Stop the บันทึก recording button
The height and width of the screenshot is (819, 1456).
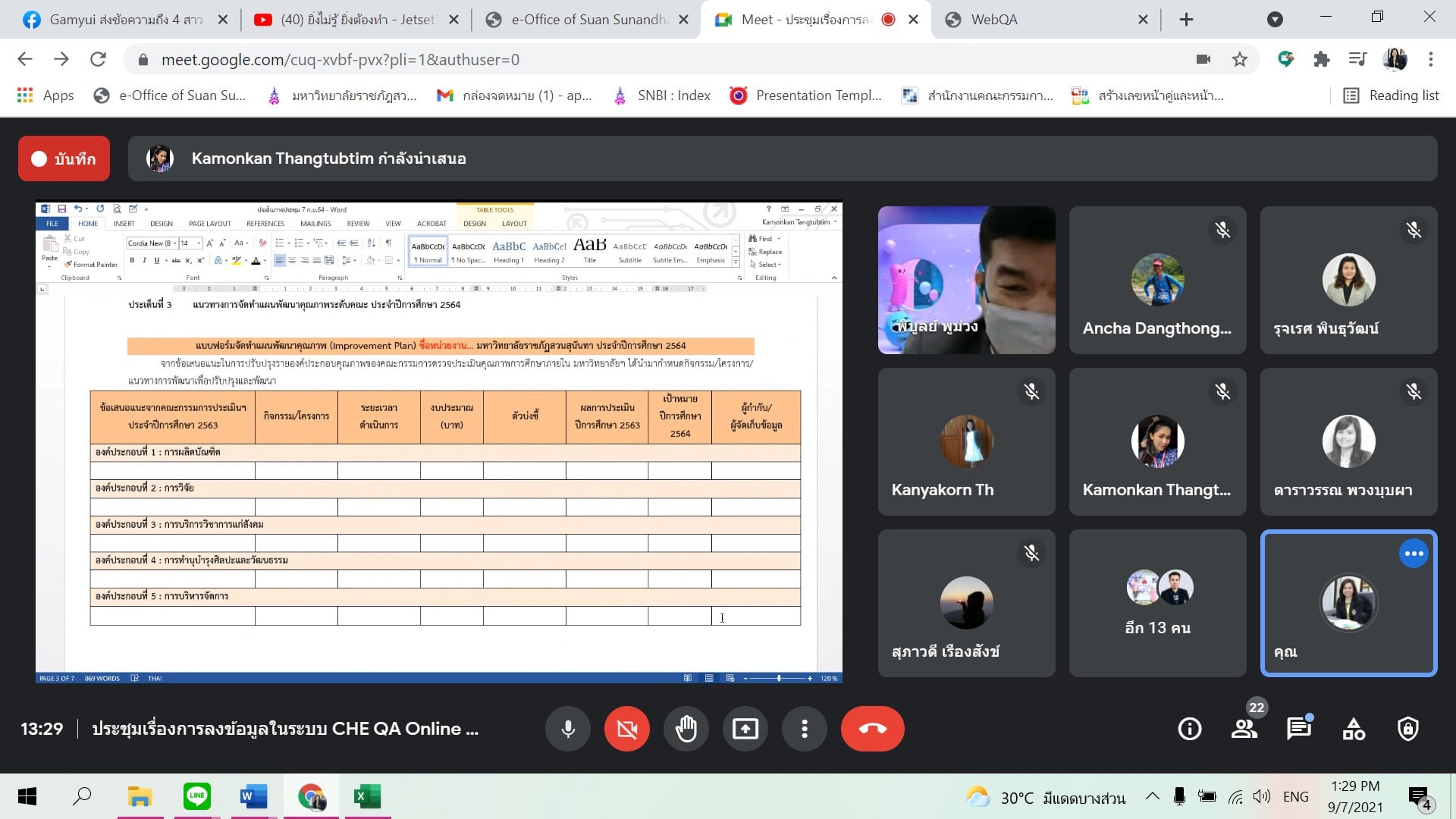point(64,158)
